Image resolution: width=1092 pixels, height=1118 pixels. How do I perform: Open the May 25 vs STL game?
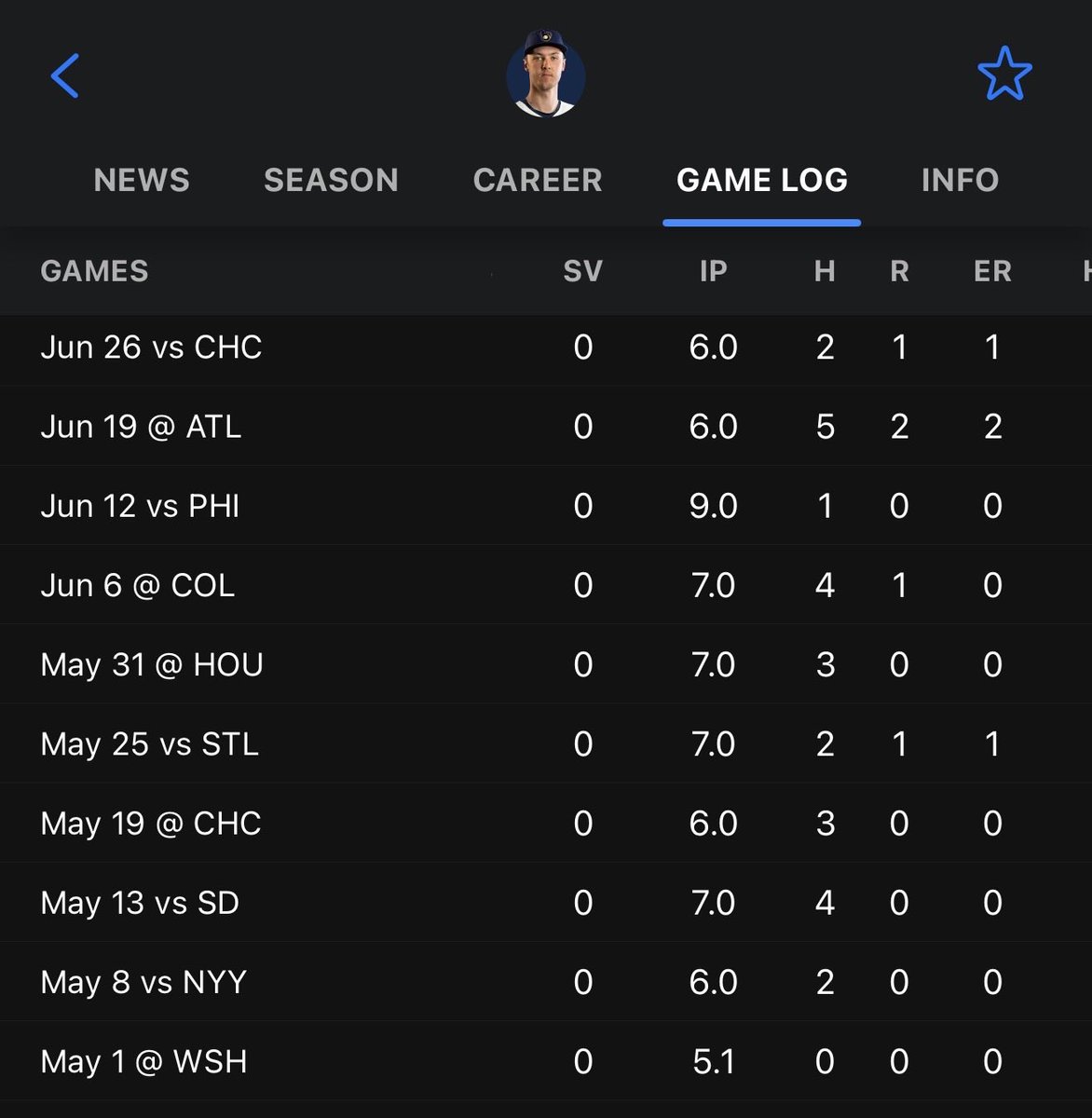546,743
